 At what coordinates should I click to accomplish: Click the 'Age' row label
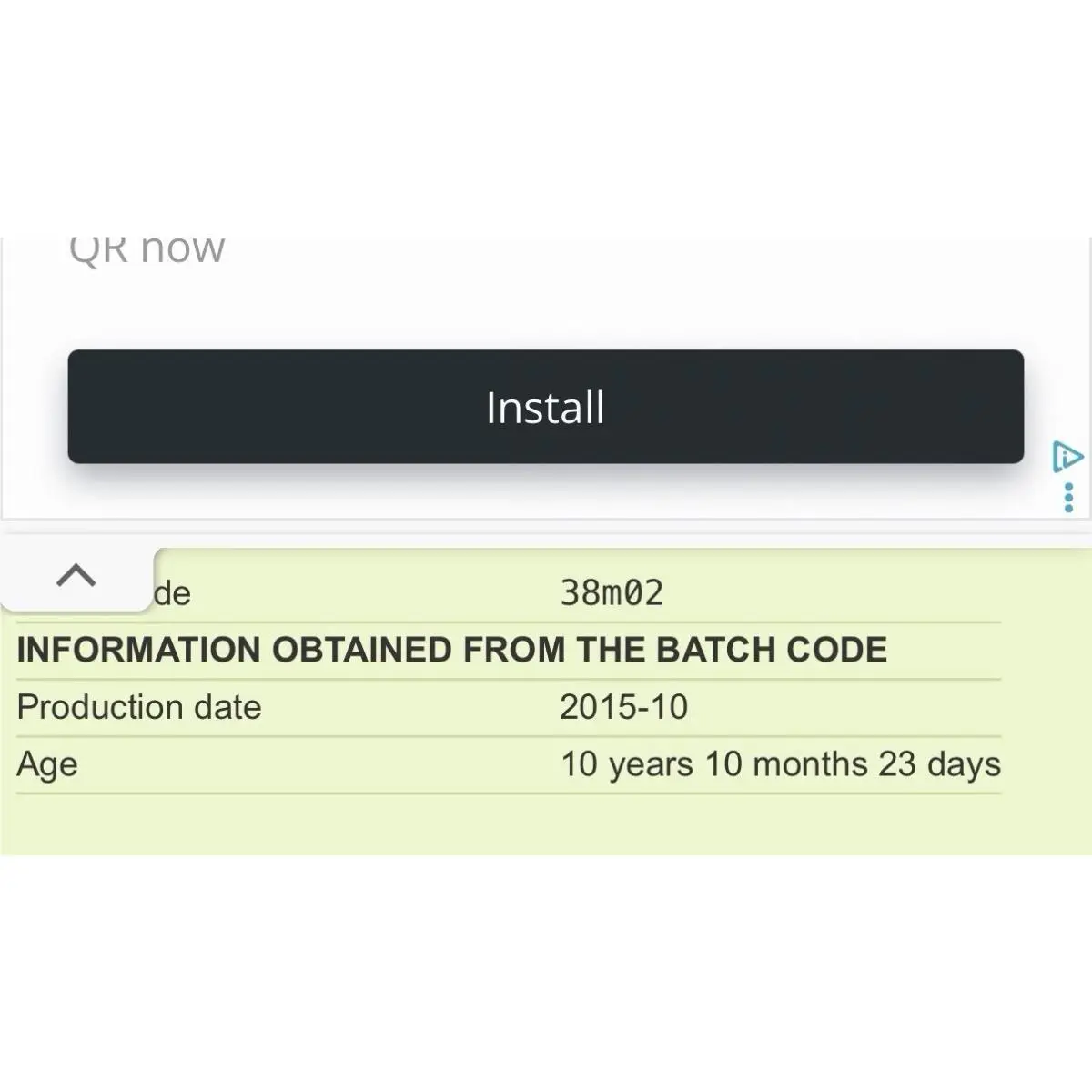click(x=47, y=765)
